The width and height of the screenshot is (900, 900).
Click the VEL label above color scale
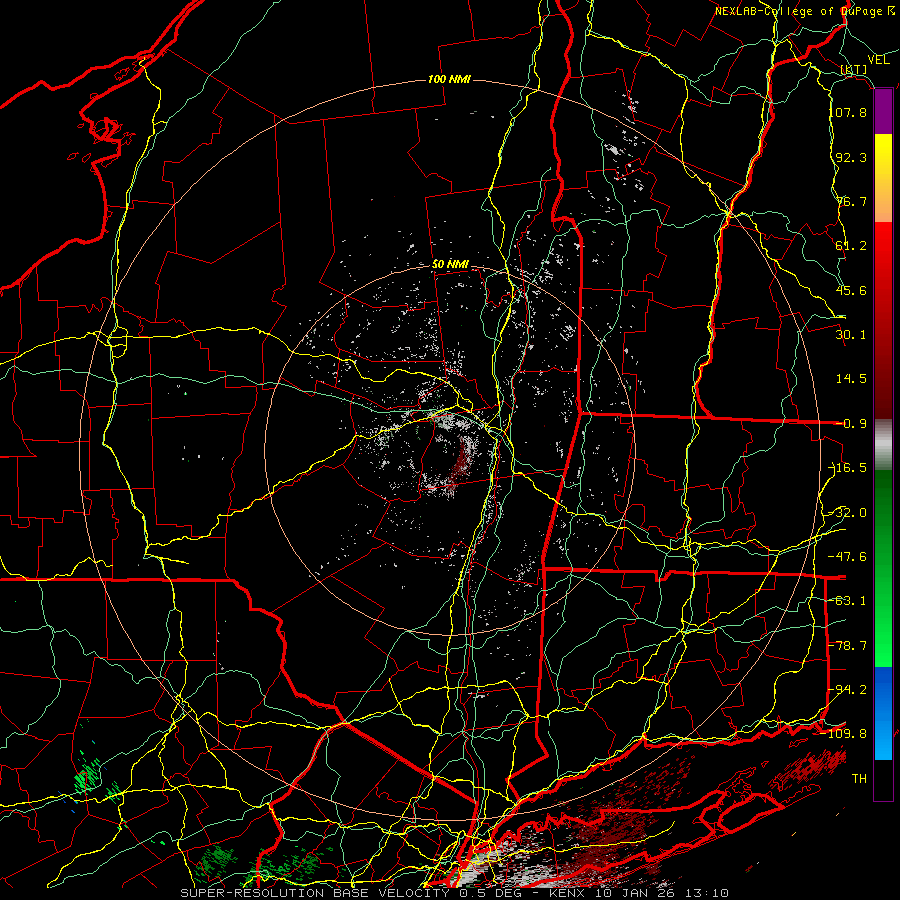click(x=878, y=60)
